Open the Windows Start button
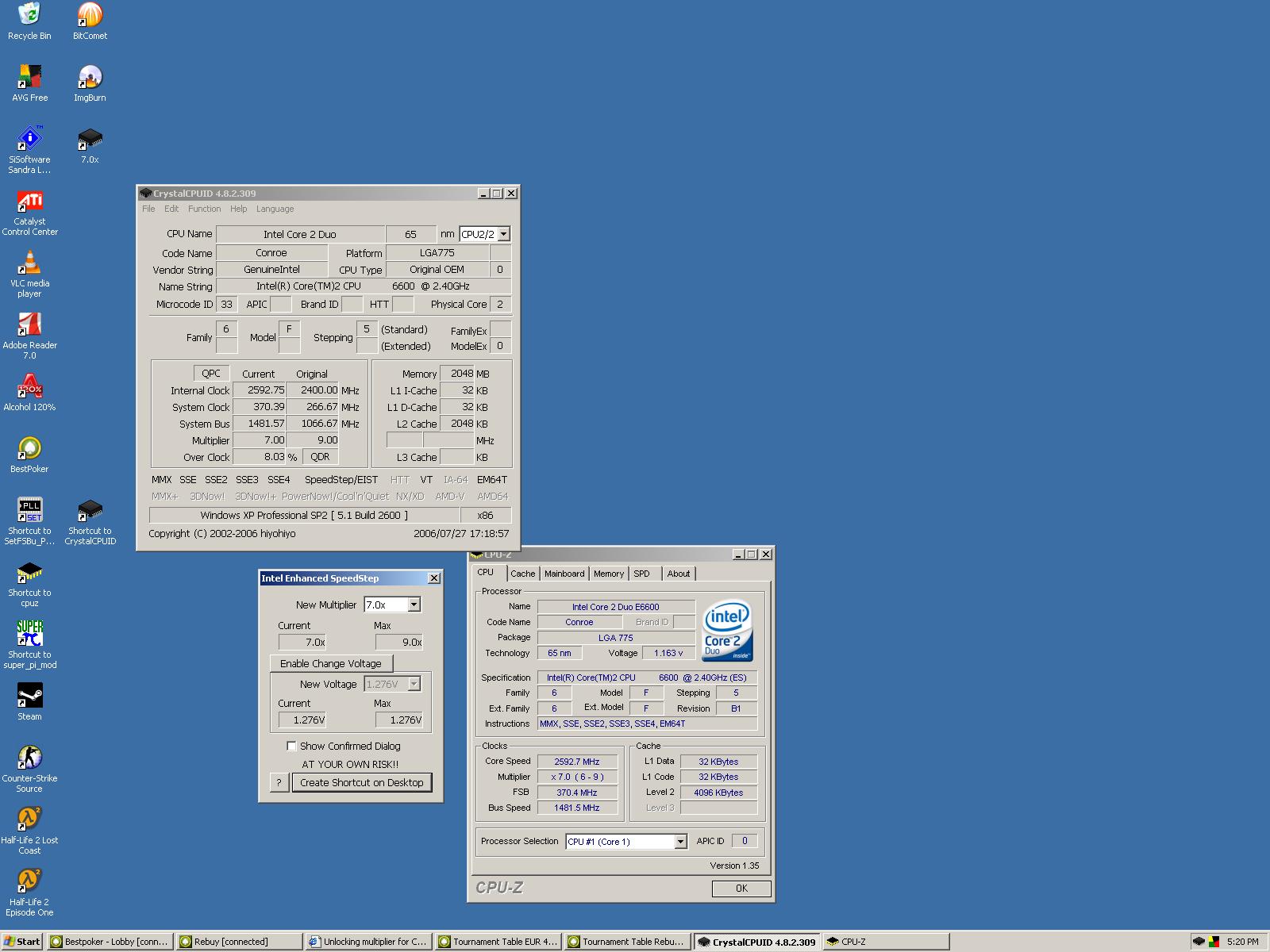1270x952 pixels. (x=23, y=942)
